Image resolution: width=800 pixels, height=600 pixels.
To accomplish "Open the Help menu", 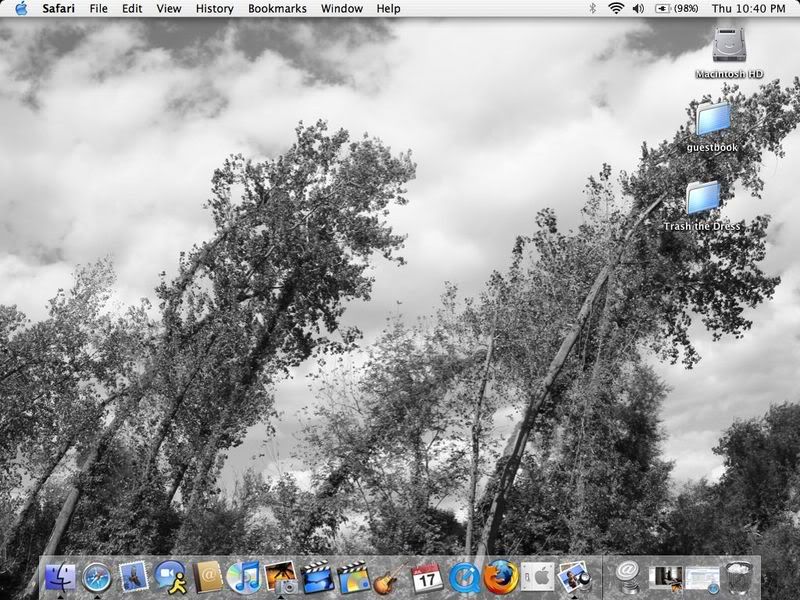I will 388,9.
